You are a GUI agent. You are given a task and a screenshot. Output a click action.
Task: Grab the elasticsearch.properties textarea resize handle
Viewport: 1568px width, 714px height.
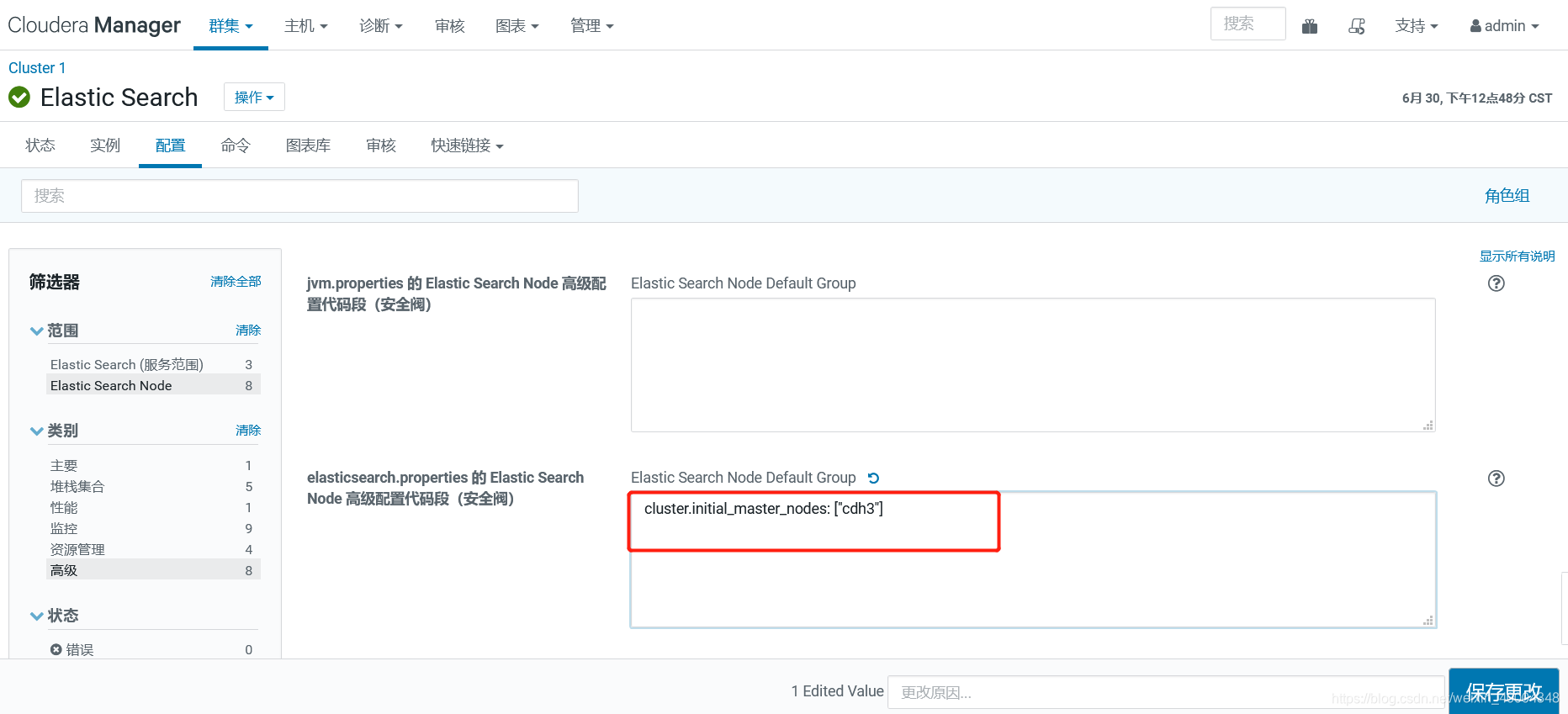(1428, 621)
